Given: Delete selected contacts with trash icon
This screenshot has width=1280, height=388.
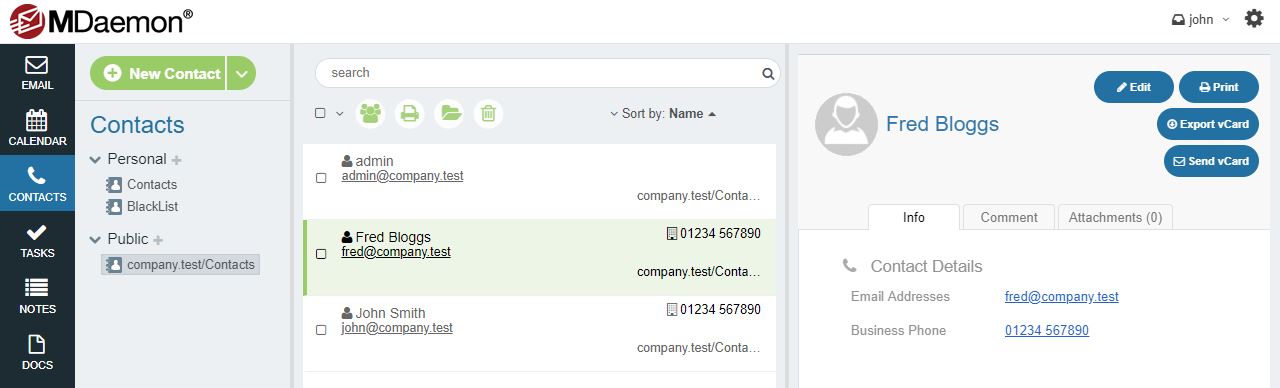Looking at the screenshot, I should tap(487, 113).
